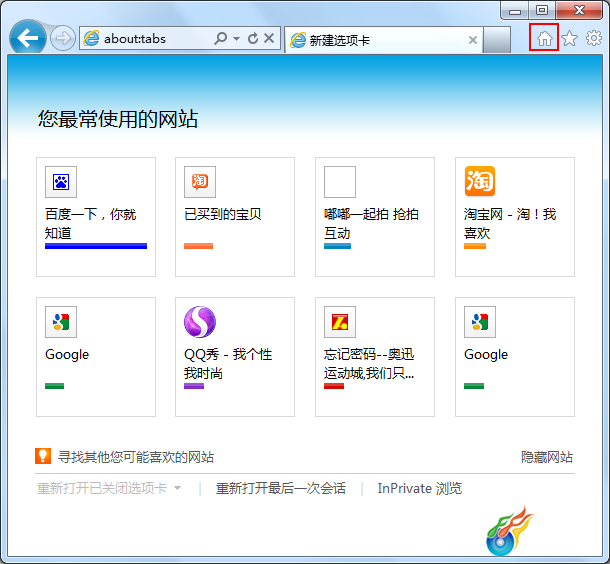Click the red Z icon on 忘记密码 tile

340,322
